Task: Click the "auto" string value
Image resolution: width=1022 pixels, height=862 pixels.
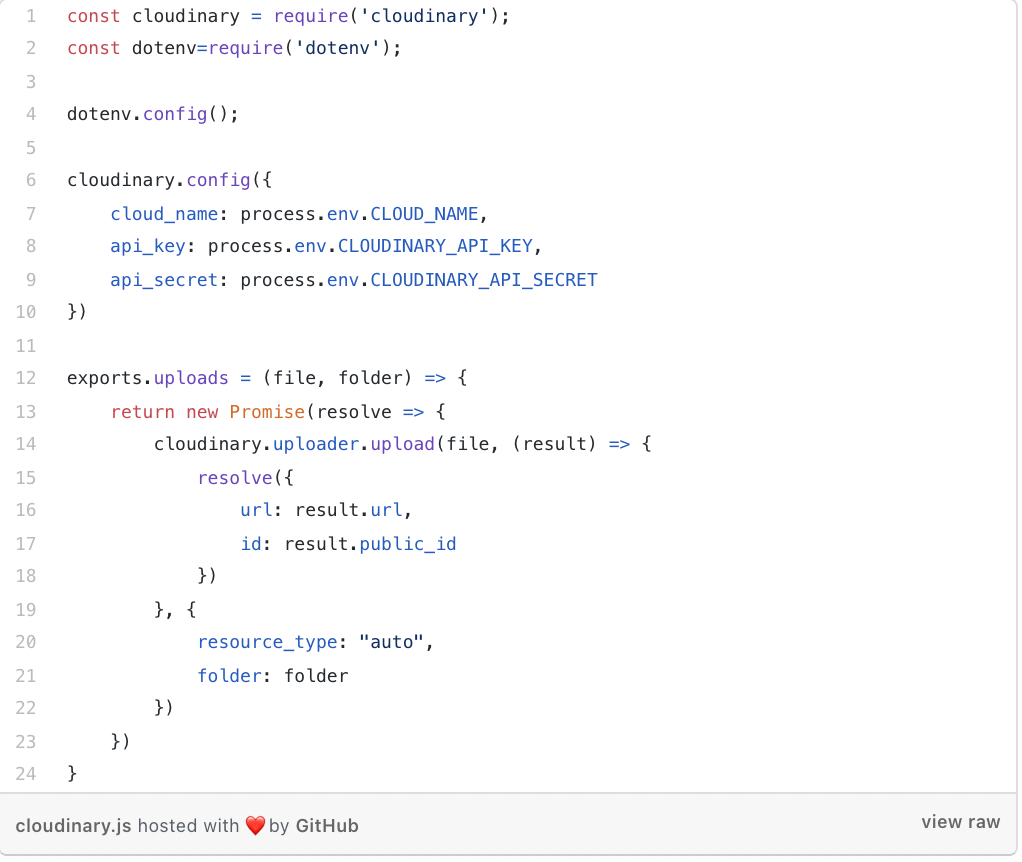Action: (x=391, y=642)
